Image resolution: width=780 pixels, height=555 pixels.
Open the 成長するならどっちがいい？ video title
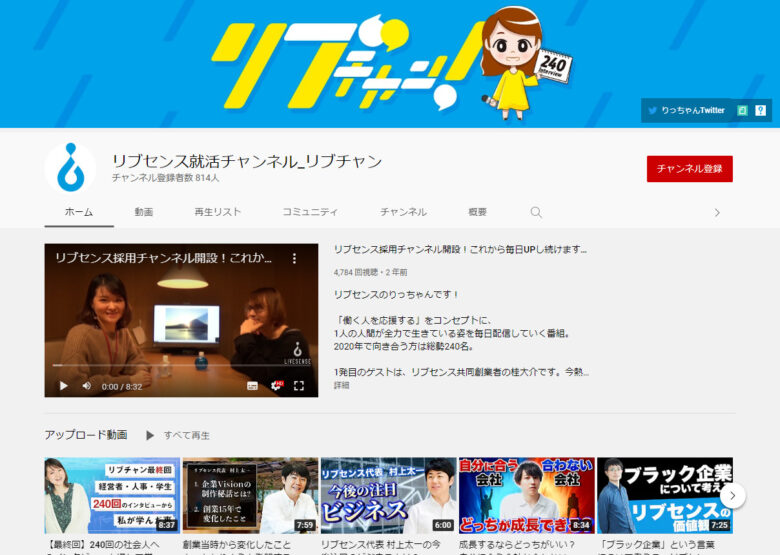tap(517, 545)
